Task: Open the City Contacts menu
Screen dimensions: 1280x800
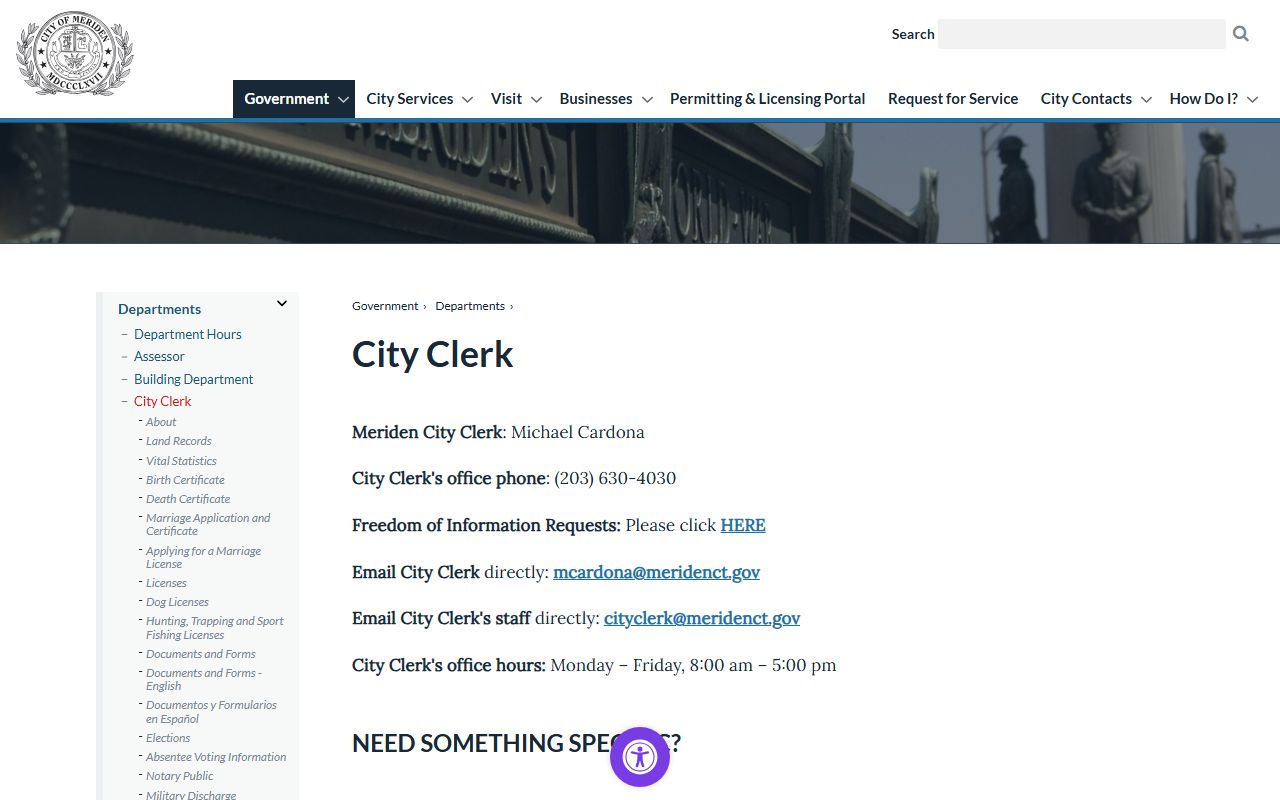Action: (1086, 98)
